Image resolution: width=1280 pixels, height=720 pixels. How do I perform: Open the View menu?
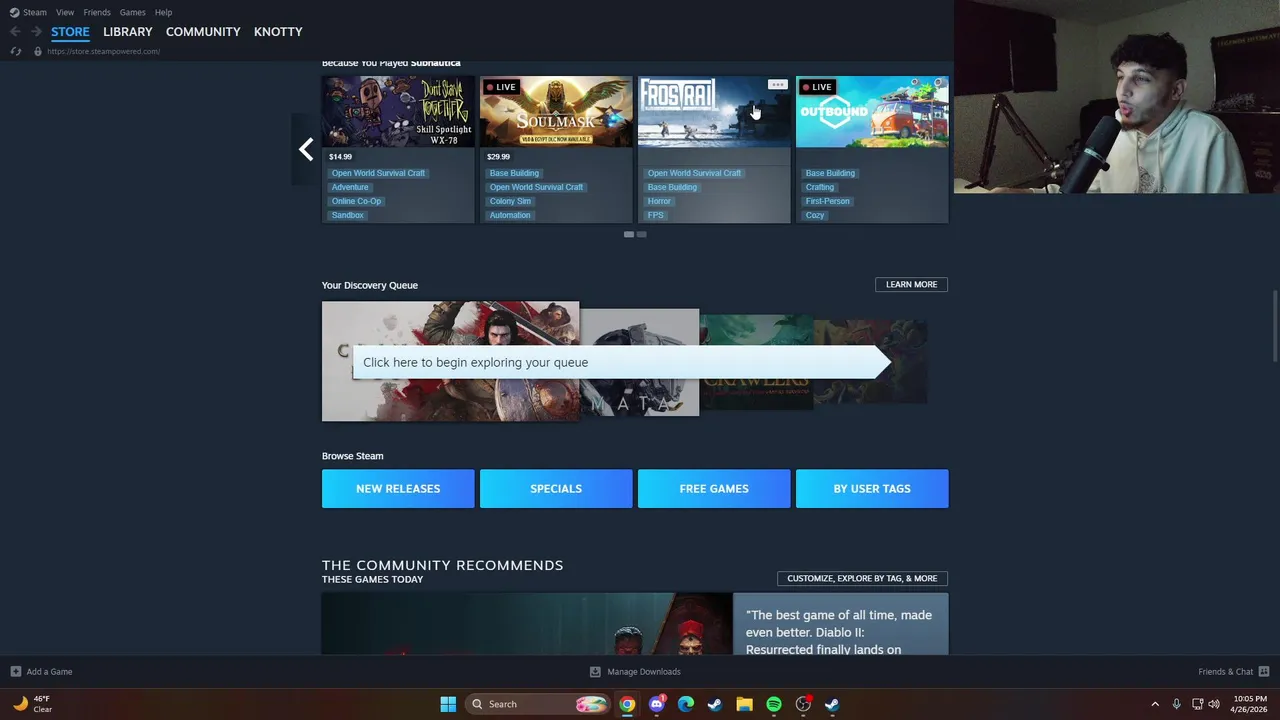65,12
